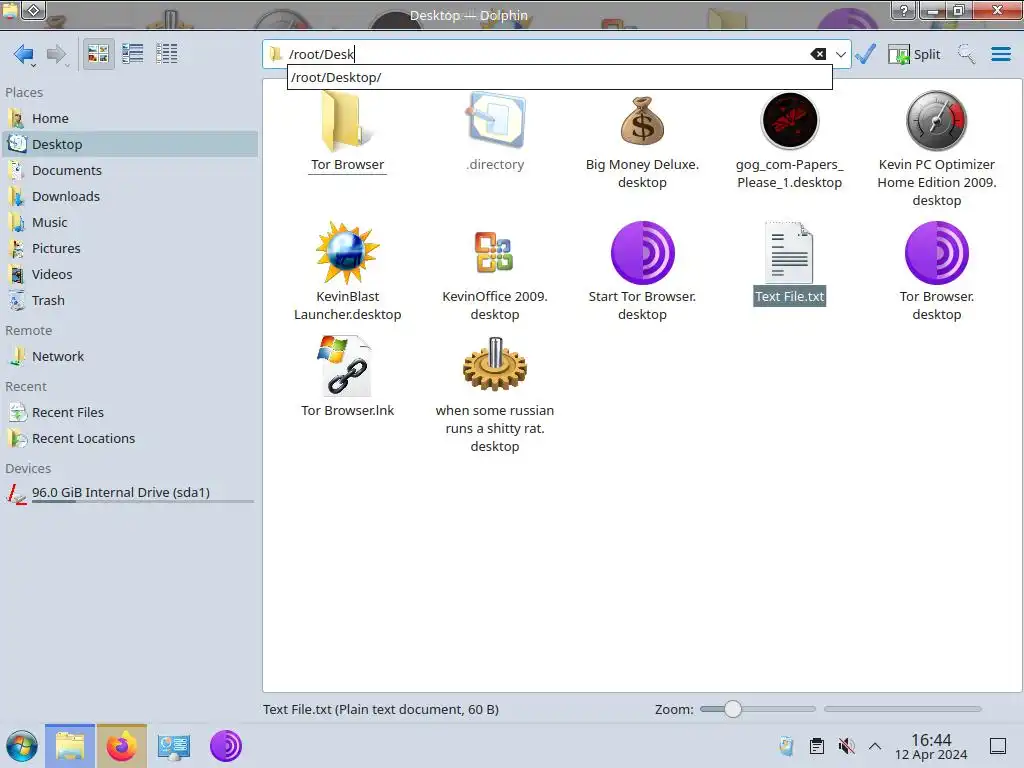
Task: Click the Tor Browser folder name label
Action: [347, 165]
